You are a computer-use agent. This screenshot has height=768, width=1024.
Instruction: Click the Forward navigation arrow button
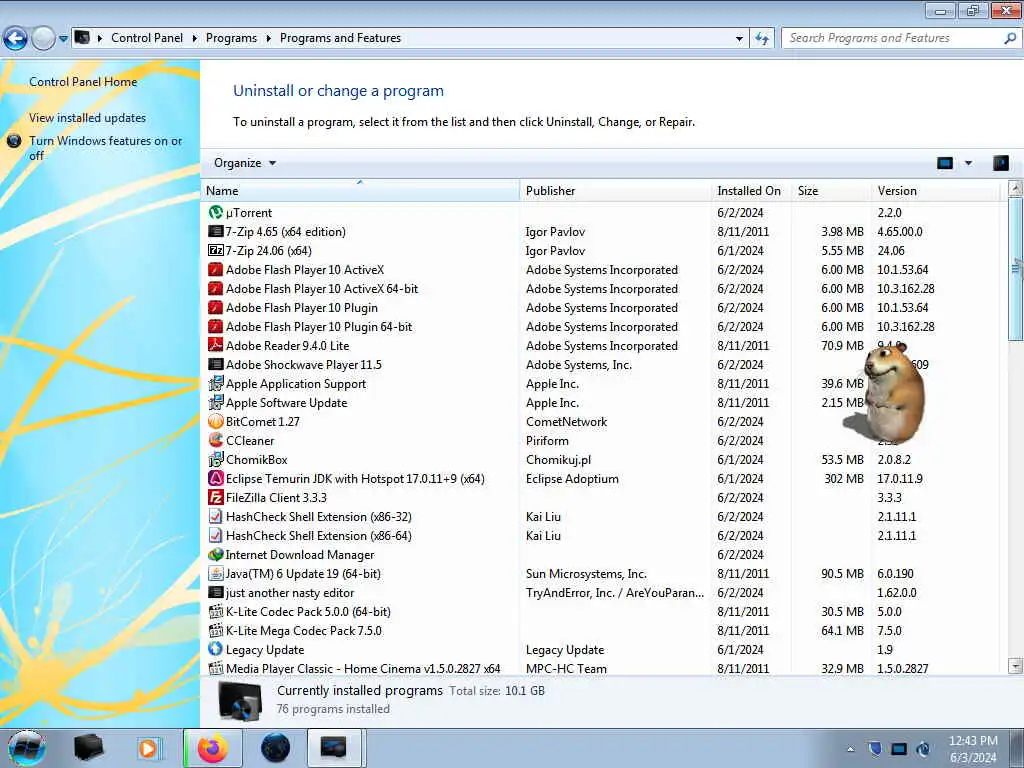[43, 39]
